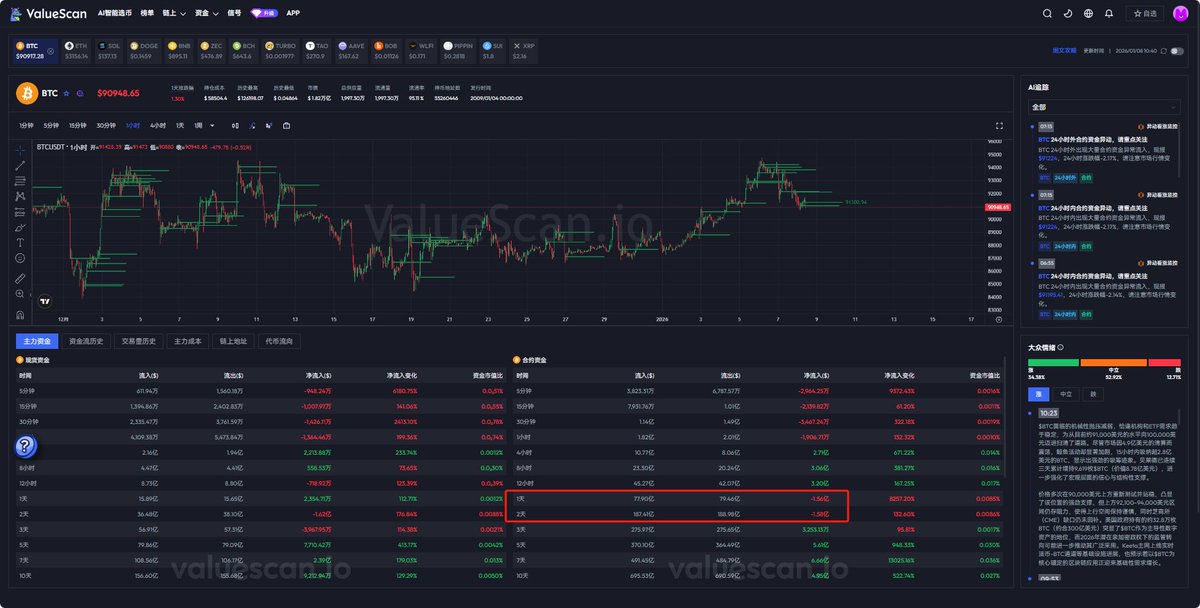
Task: Select the crosshair cursor tool
Action: [x=20, y=149]
